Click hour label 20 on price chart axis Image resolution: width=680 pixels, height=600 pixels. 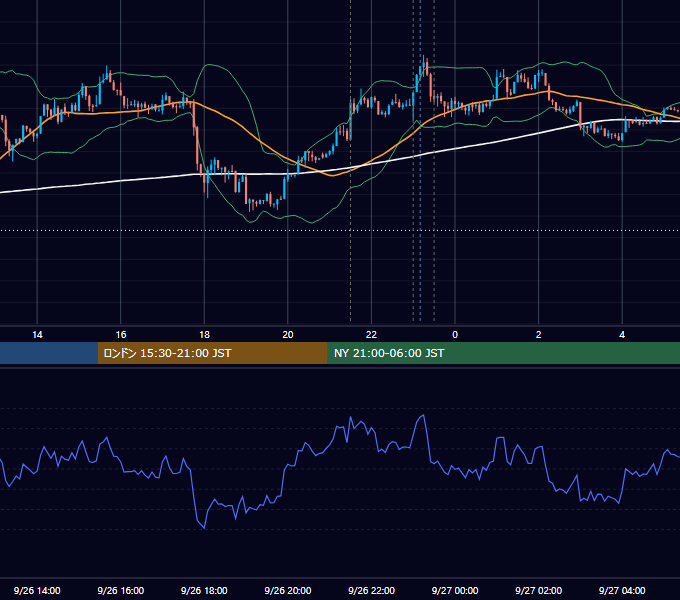[288, 335]
